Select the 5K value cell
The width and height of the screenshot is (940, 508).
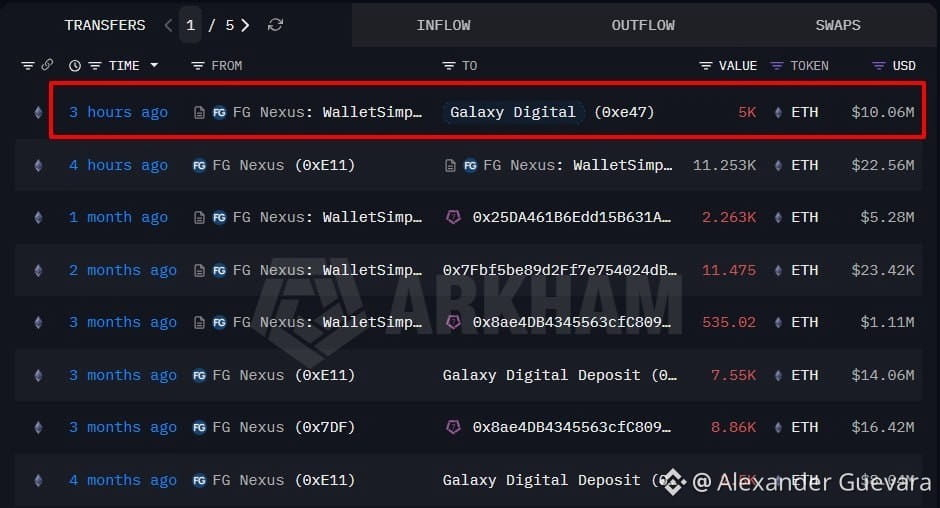(747, 112)
